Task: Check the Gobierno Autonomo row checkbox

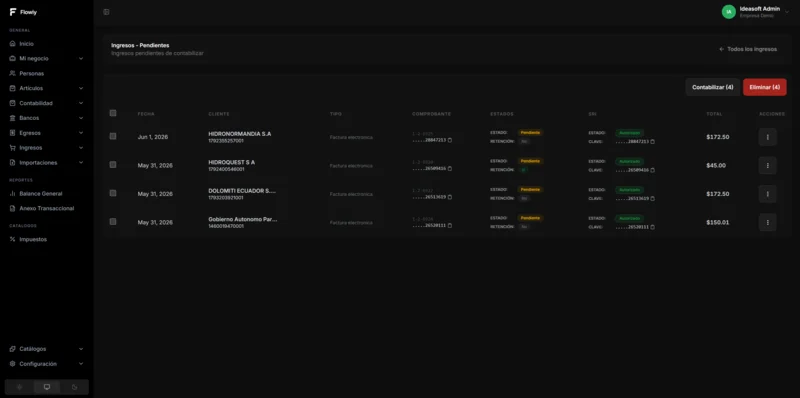Action: pyautogui.click(x=113, y=222)
